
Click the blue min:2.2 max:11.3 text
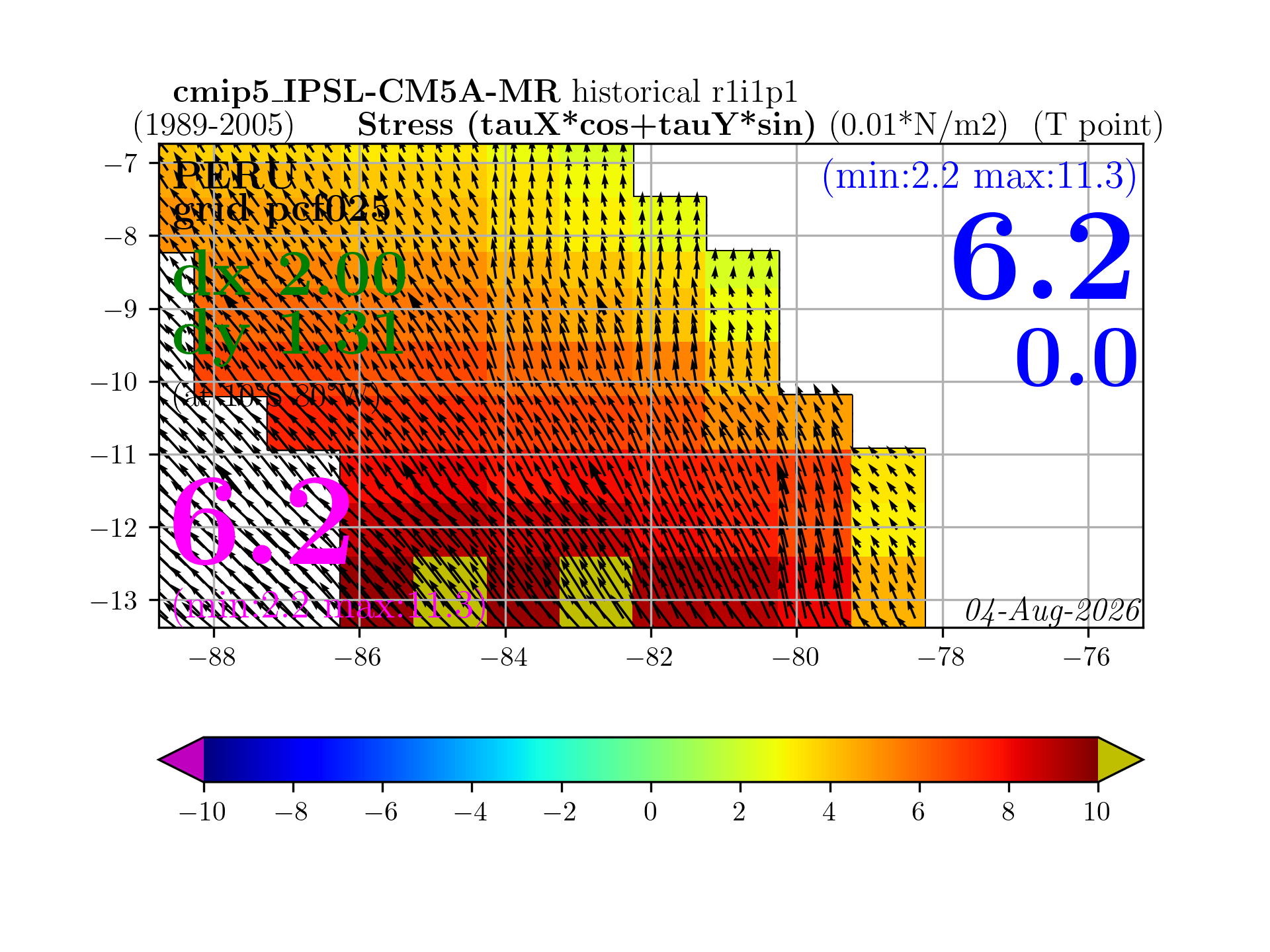pos(980,177)
